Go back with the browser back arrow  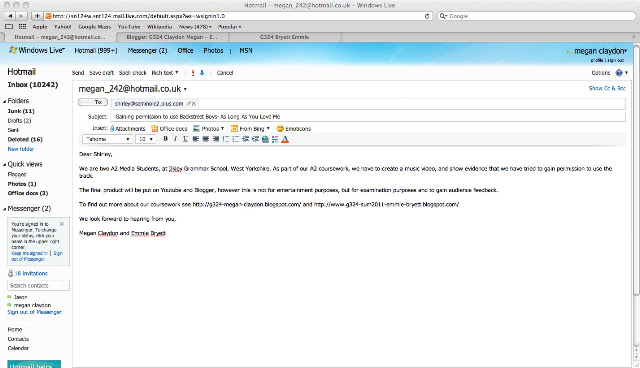click(10, 16)
